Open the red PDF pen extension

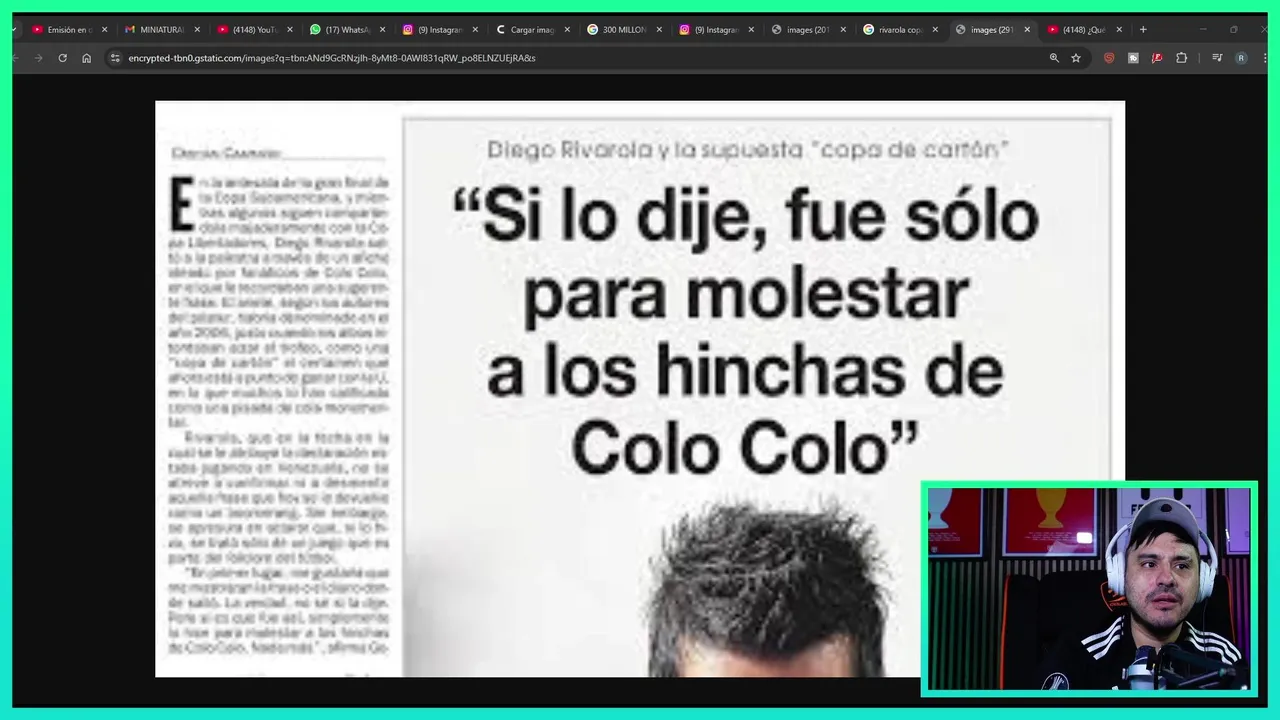click(x=1157, y=58)
